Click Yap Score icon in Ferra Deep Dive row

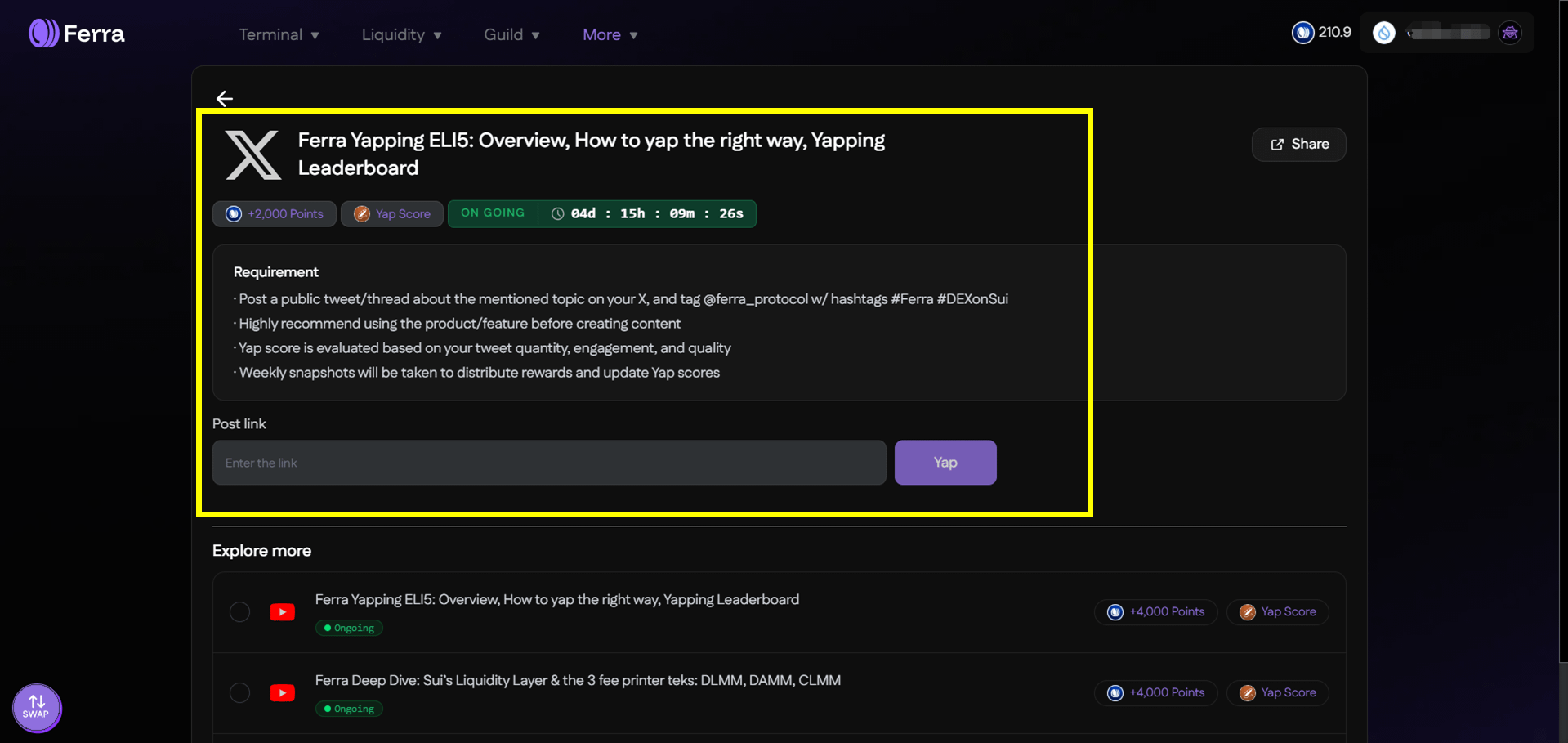point(1248,693)
